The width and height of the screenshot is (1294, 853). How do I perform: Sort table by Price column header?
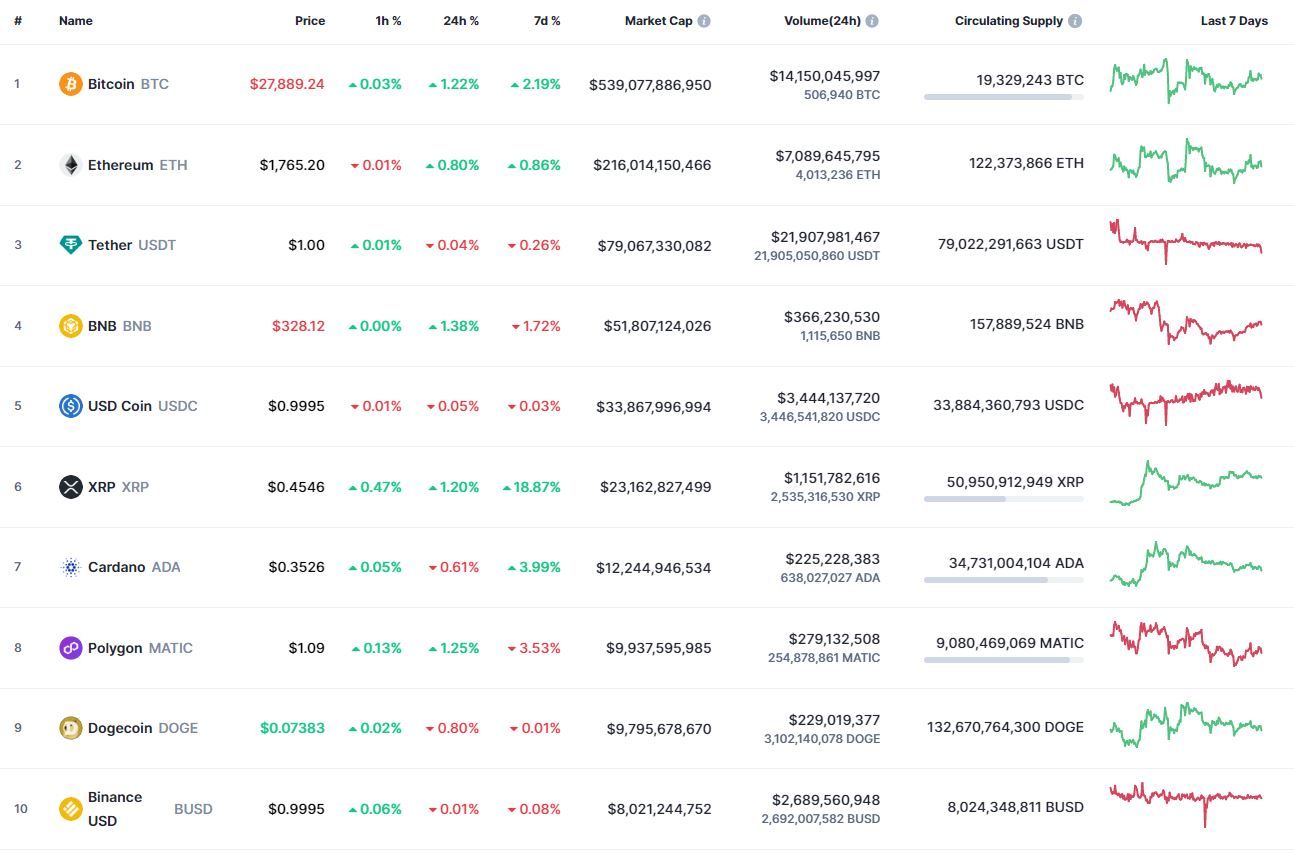click(310, 21)
